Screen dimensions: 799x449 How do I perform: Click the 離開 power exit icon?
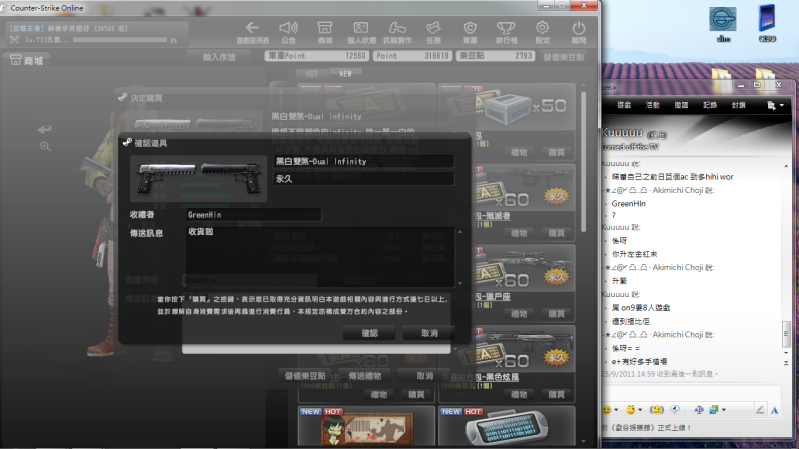tap(579, 28)
